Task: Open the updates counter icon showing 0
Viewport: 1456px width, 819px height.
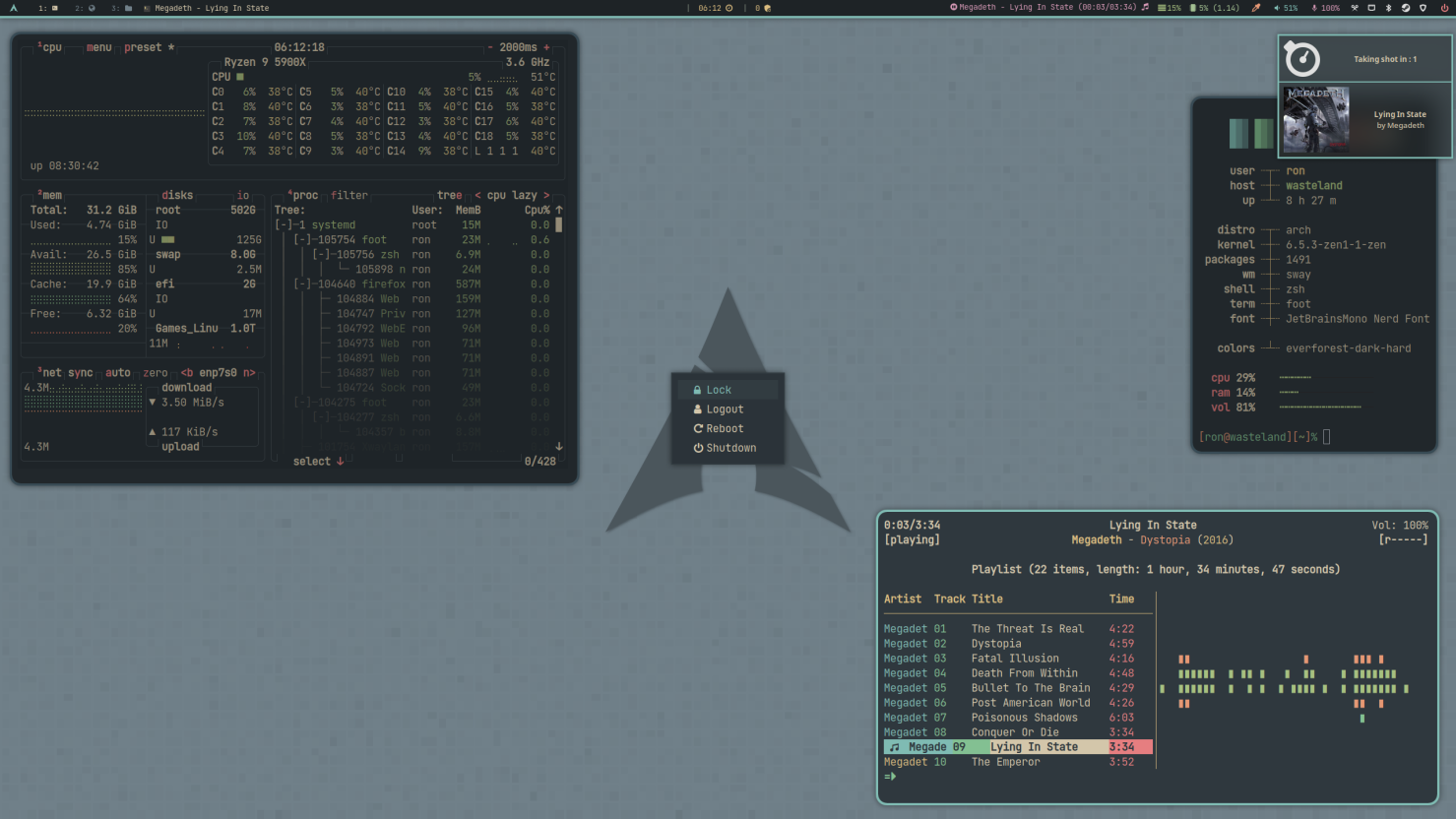Action: coord(768,8)
